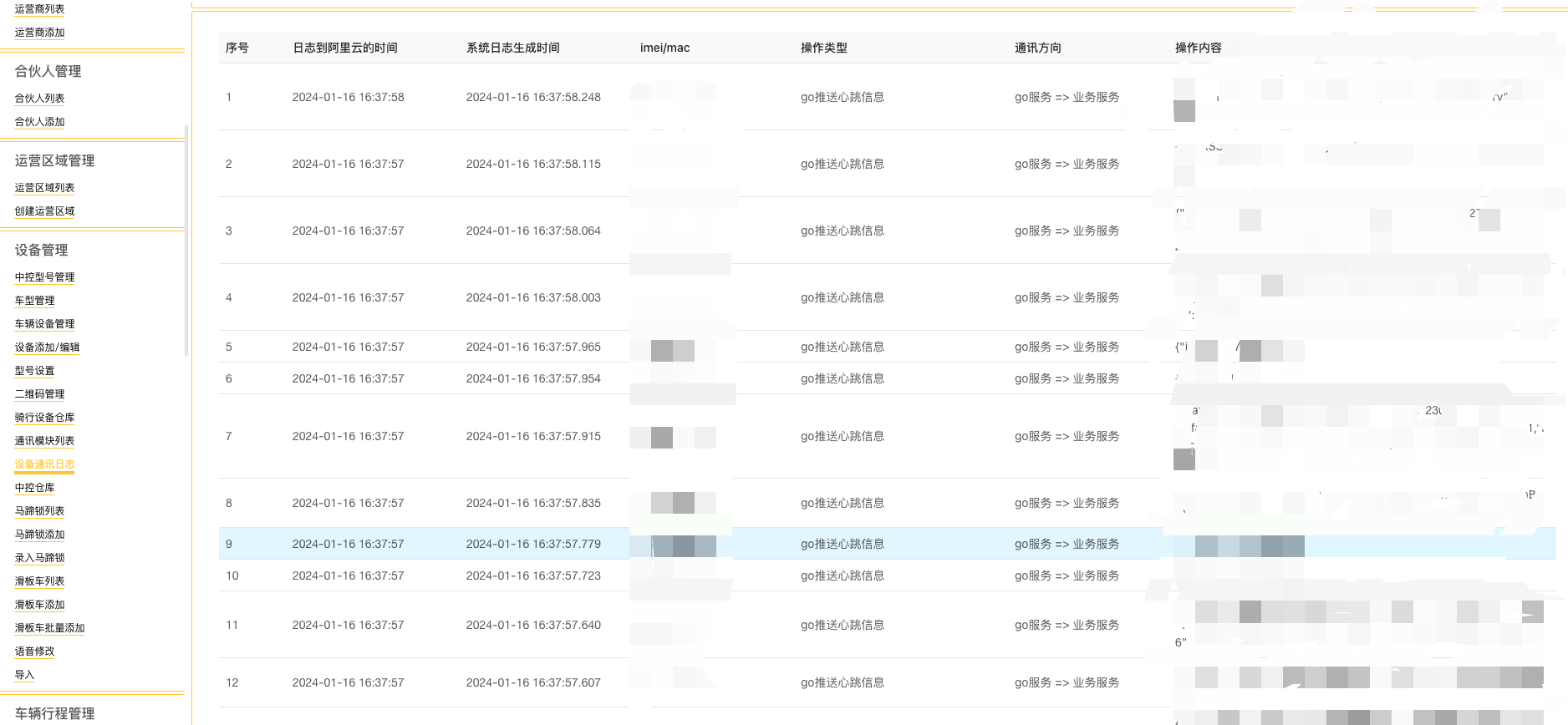1568x725 pixels.
Task: Open 语音修改 link
Action: pos(34,651)
